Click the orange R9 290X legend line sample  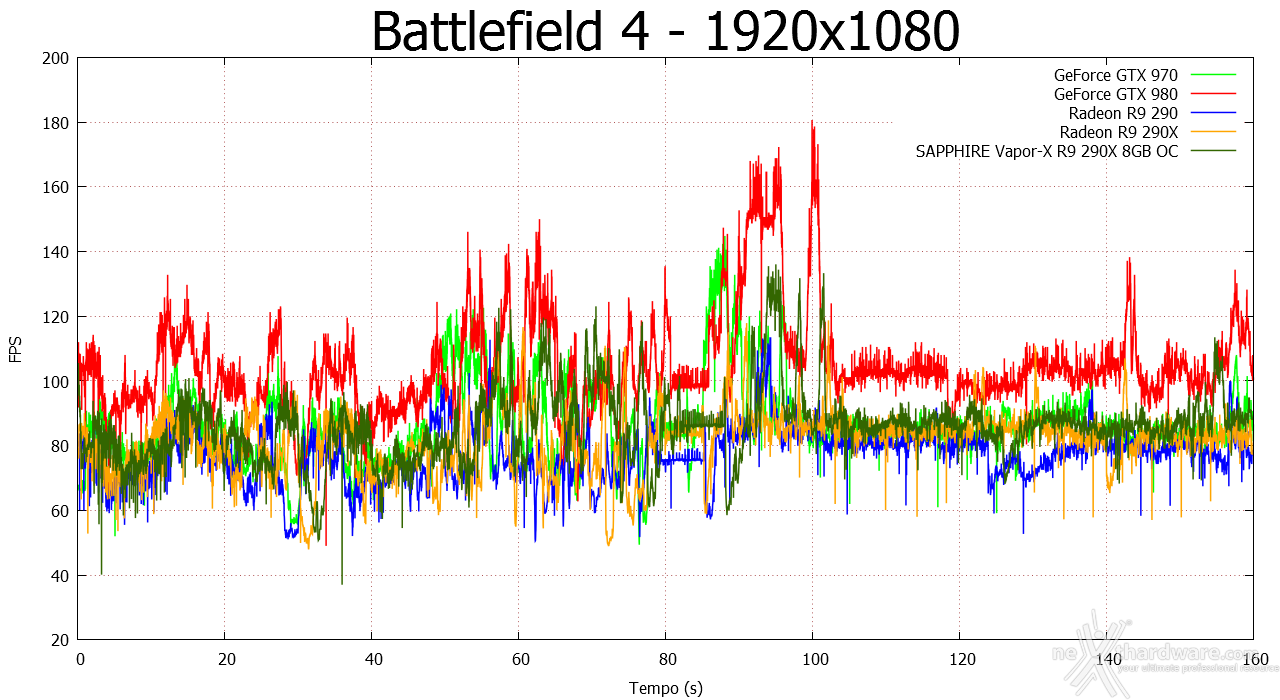point(1212,132)
